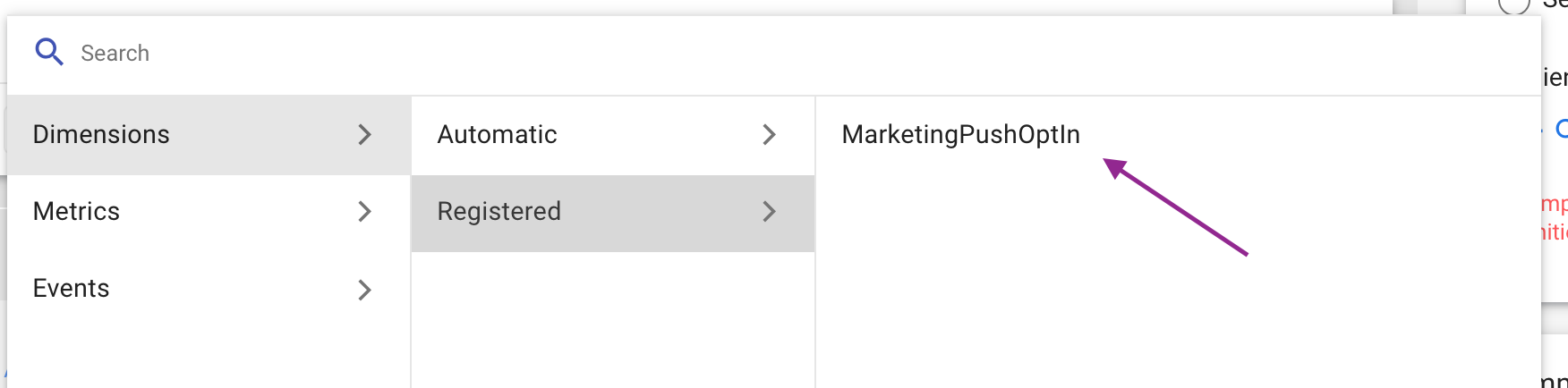Select the partially hidden radio button at top right
This screenshot has width=1568, height=388.
tap(1513, 5)
